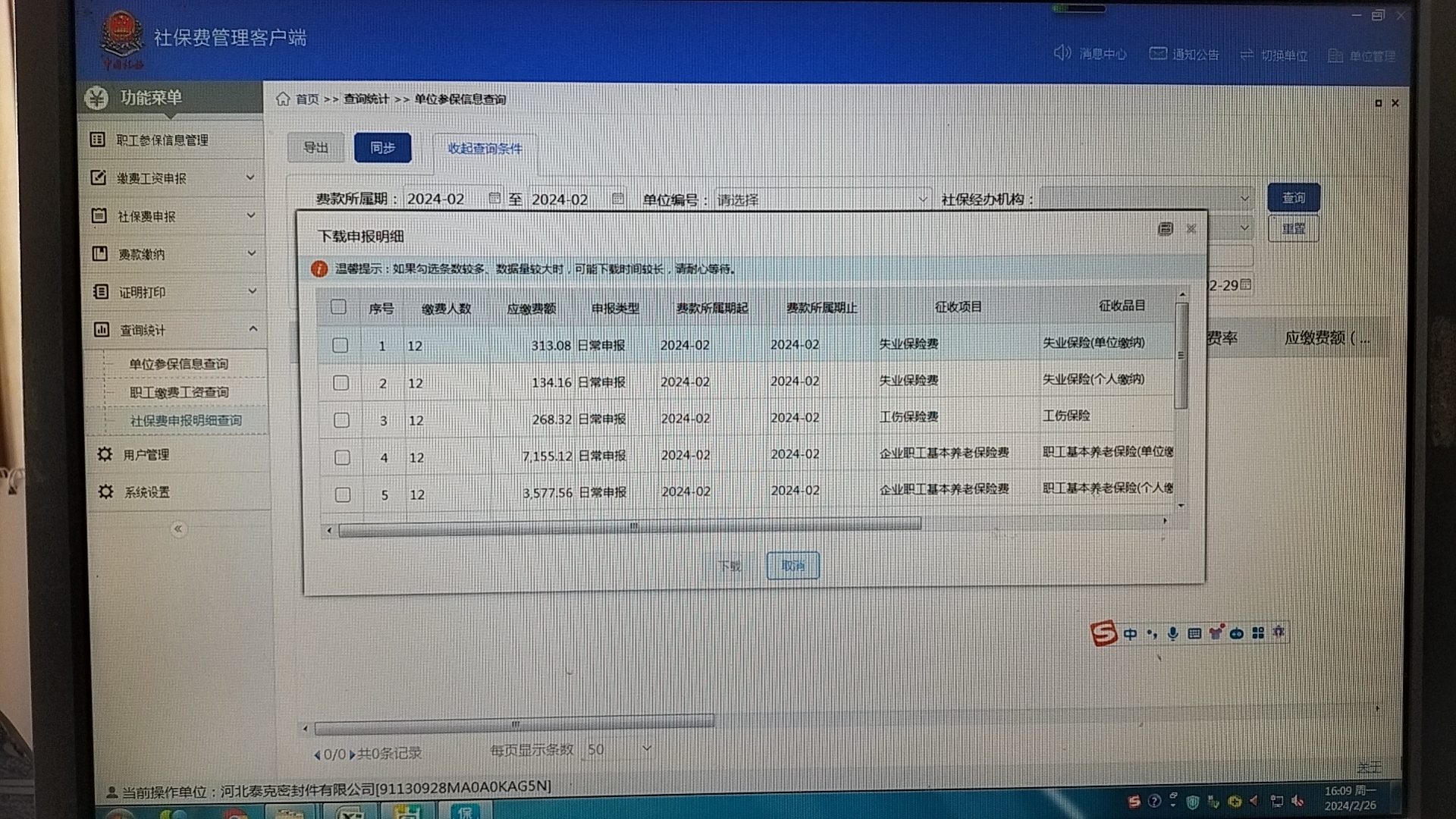Close the 下载申报明细 dialog
This screenshot has height=819, width=1456.
1191,229
